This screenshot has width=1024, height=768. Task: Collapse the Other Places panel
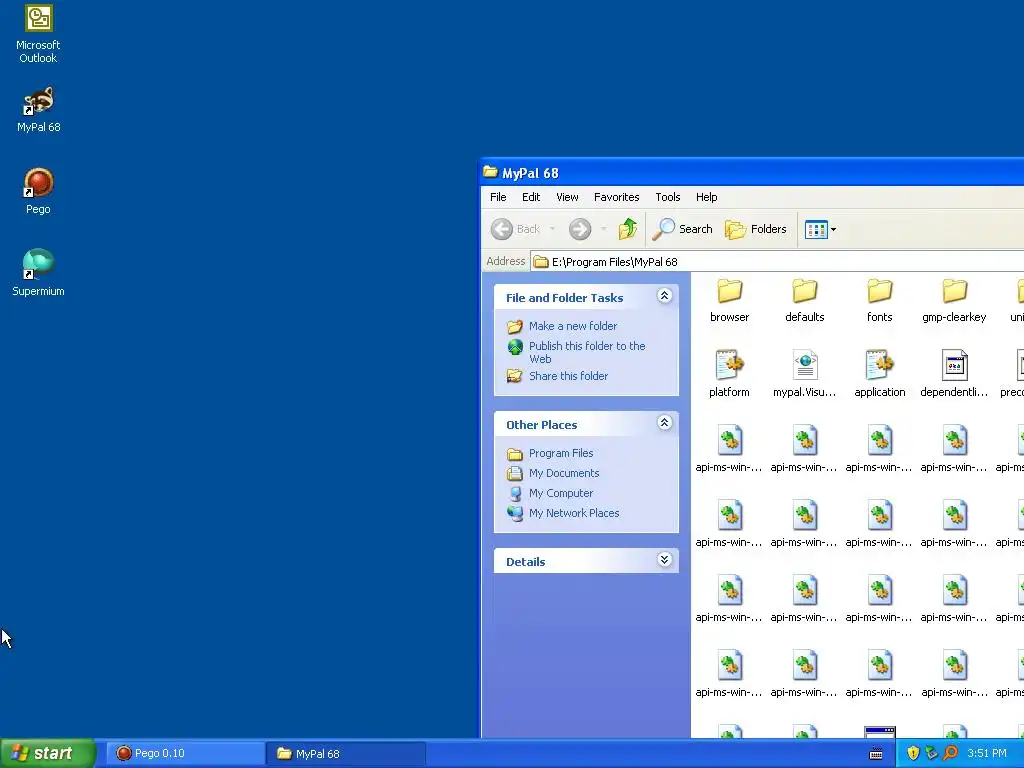[664, 423]
